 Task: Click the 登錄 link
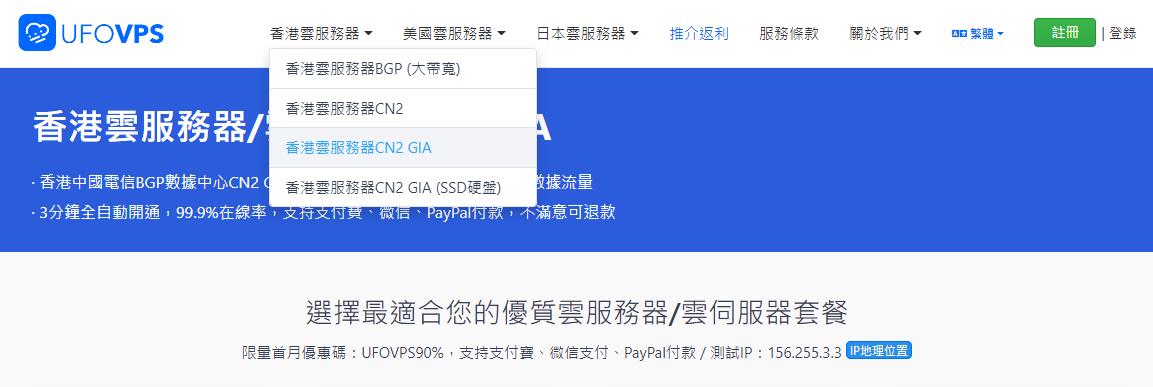tap(1123, 33)
